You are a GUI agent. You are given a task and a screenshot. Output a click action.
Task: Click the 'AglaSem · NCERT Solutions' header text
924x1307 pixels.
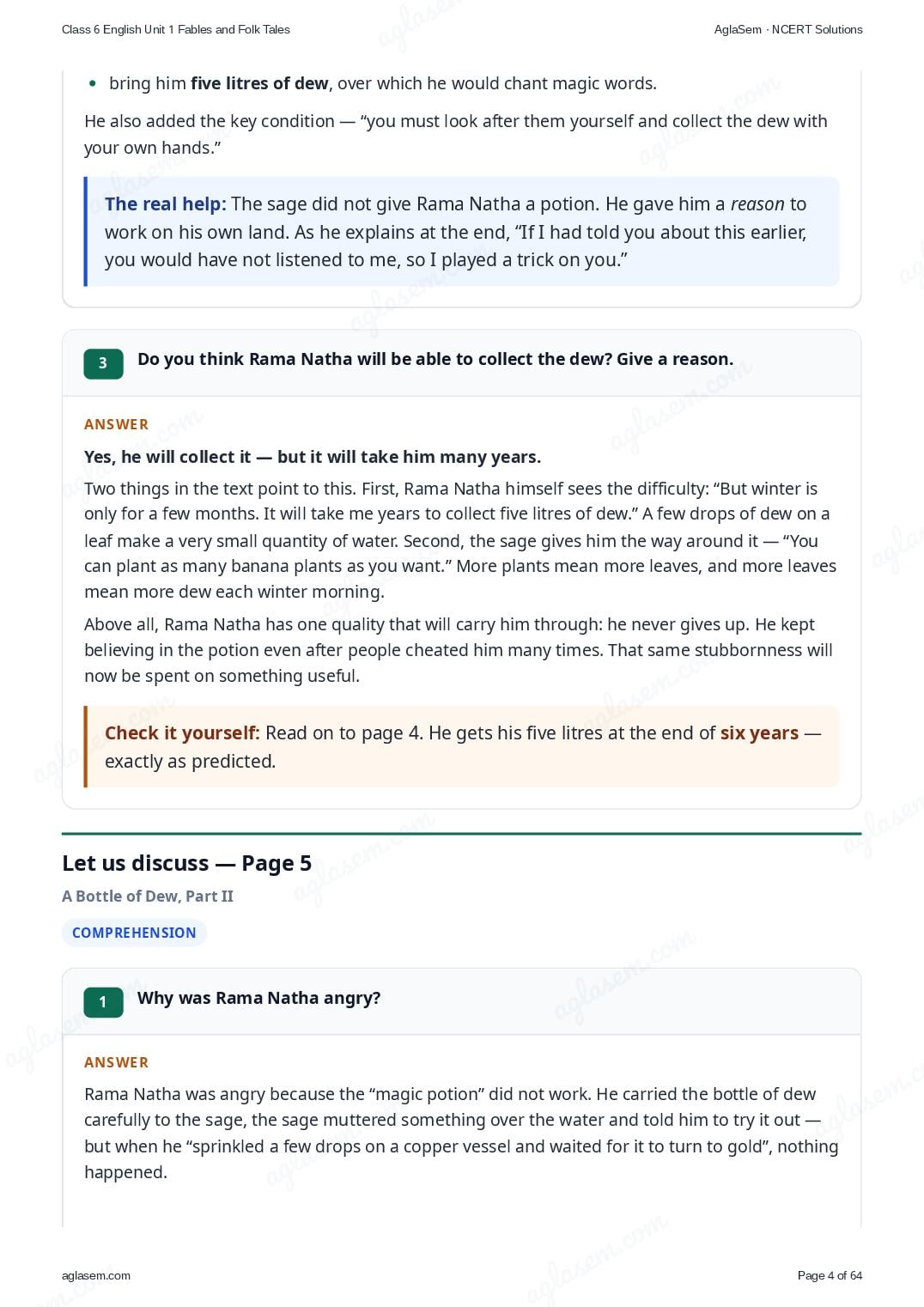788,29
